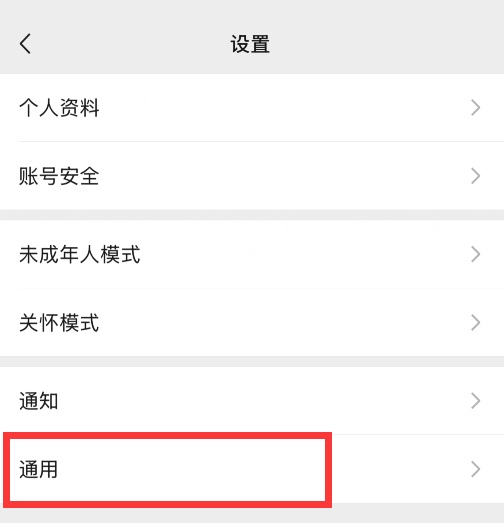Open 个人资料 profile settings
The image size is (504, 523).
[x=59, y=108]
